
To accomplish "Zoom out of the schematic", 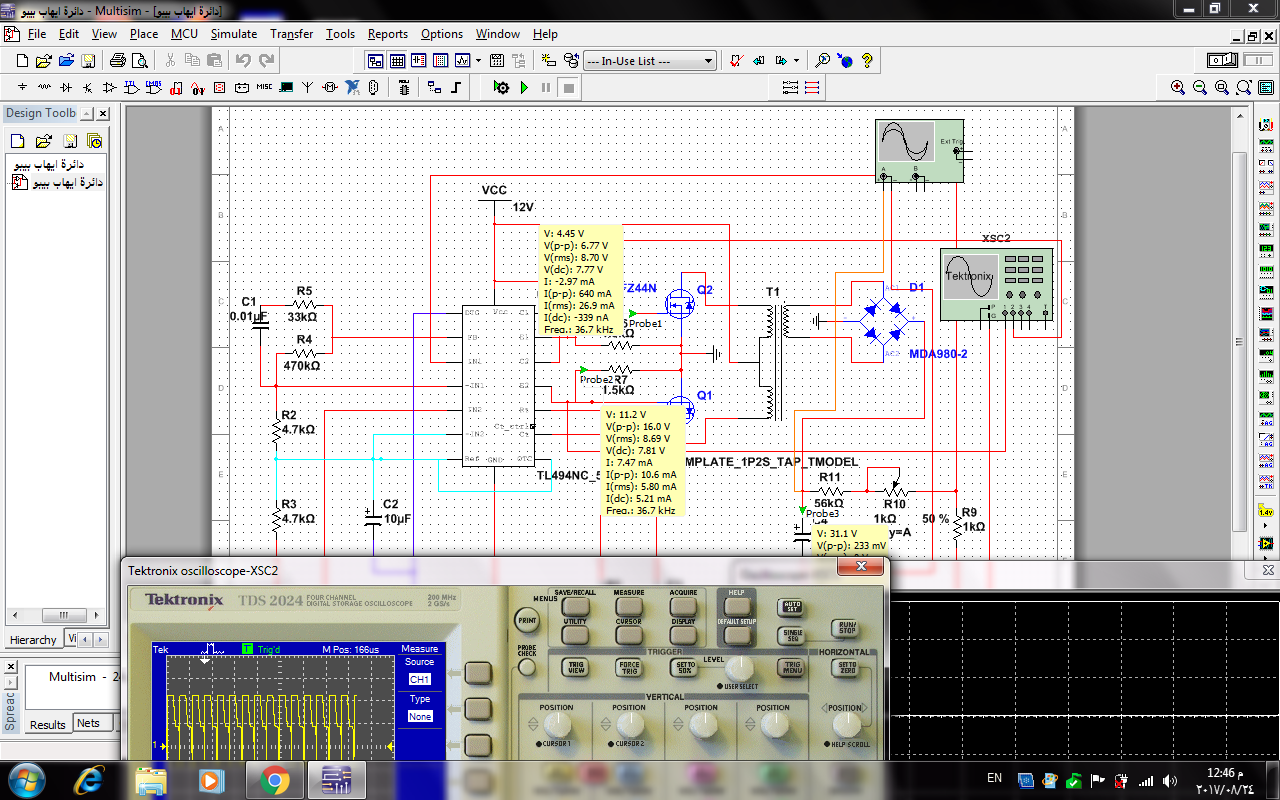I will tap(1200, 87).
